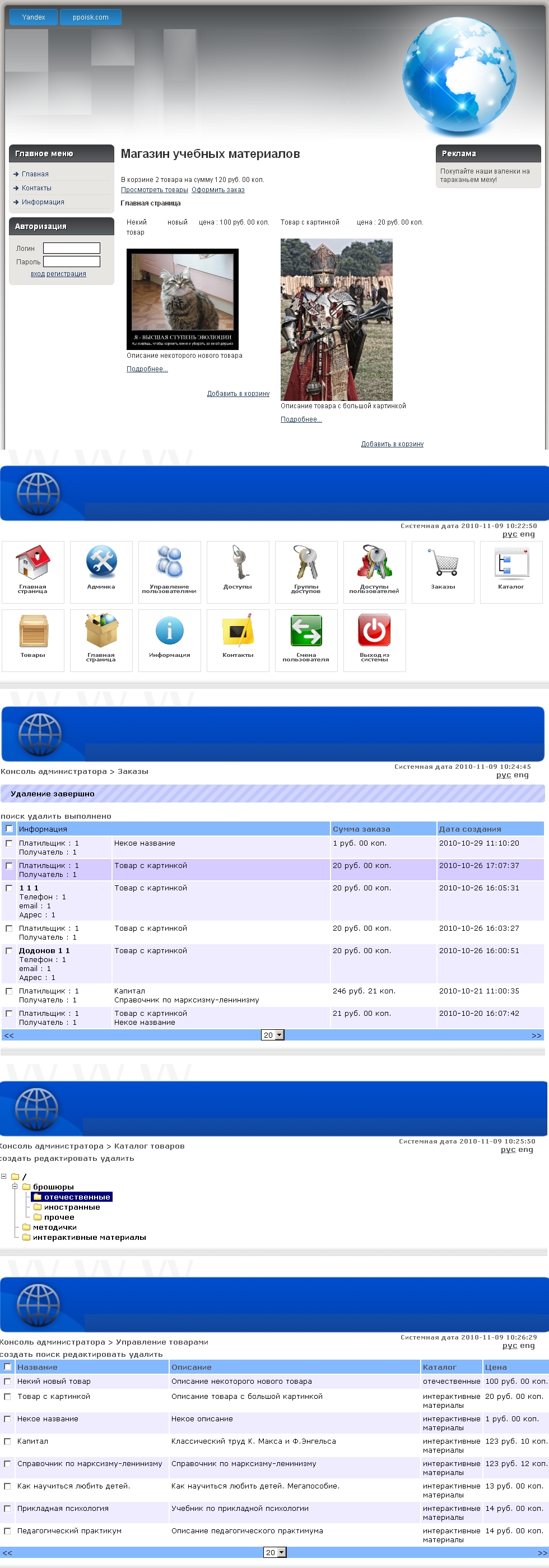The width and height of the screenshot is (549, 1568).
Task: Click folder icon next to методички
Action: [x=26, y=1226]
